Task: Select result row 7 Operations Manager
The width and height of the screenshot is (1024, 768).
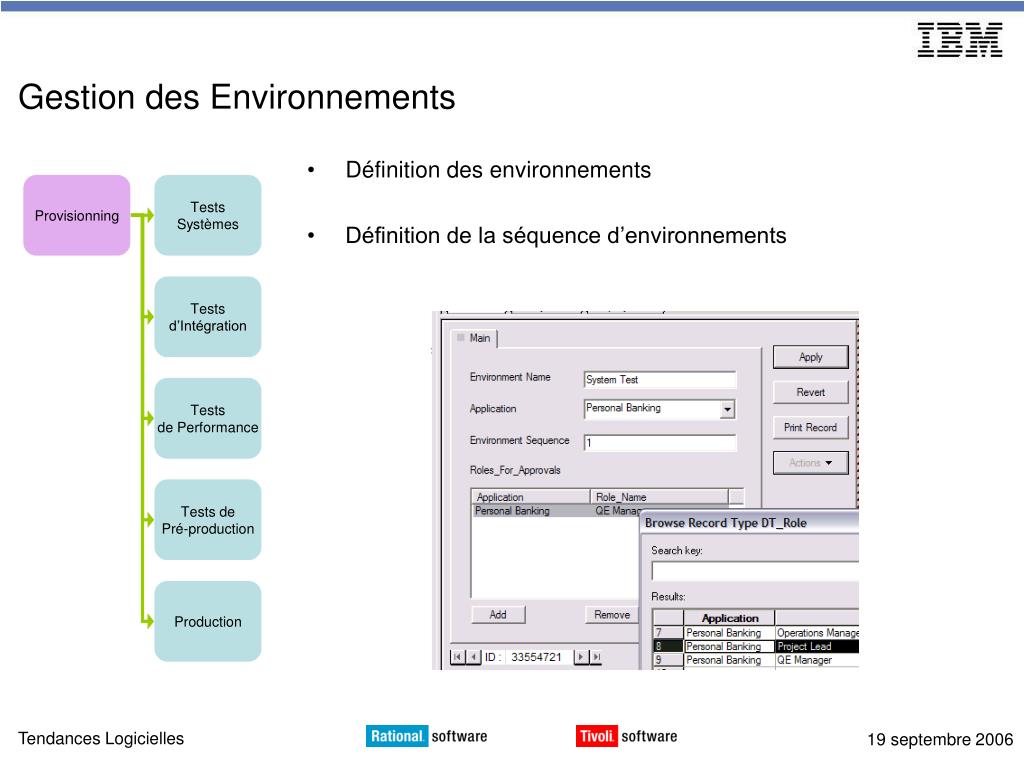Action: click(x=756, y=633)
